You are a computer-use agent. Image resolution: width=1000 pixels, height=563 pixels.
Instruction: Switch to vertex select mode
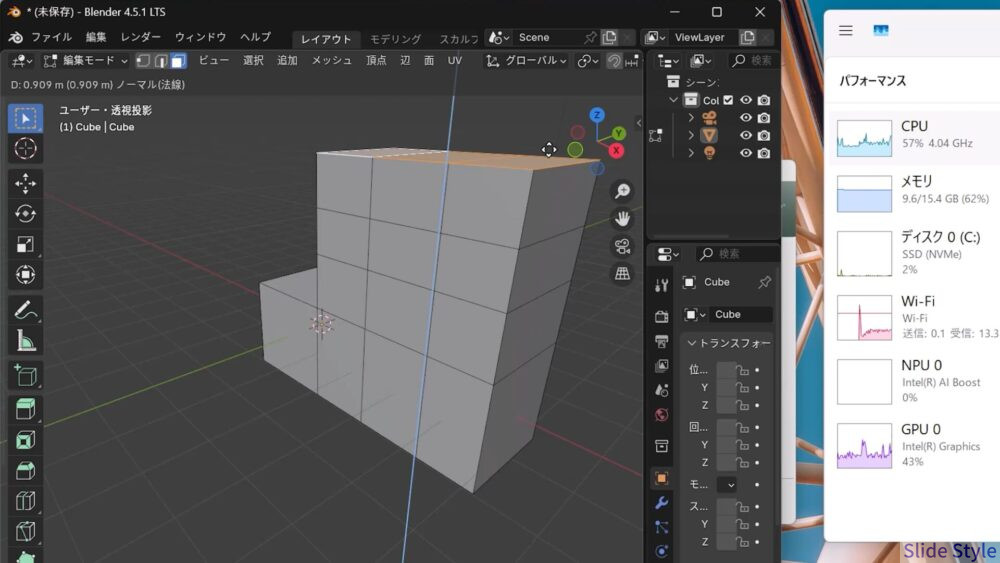point(143,61)
